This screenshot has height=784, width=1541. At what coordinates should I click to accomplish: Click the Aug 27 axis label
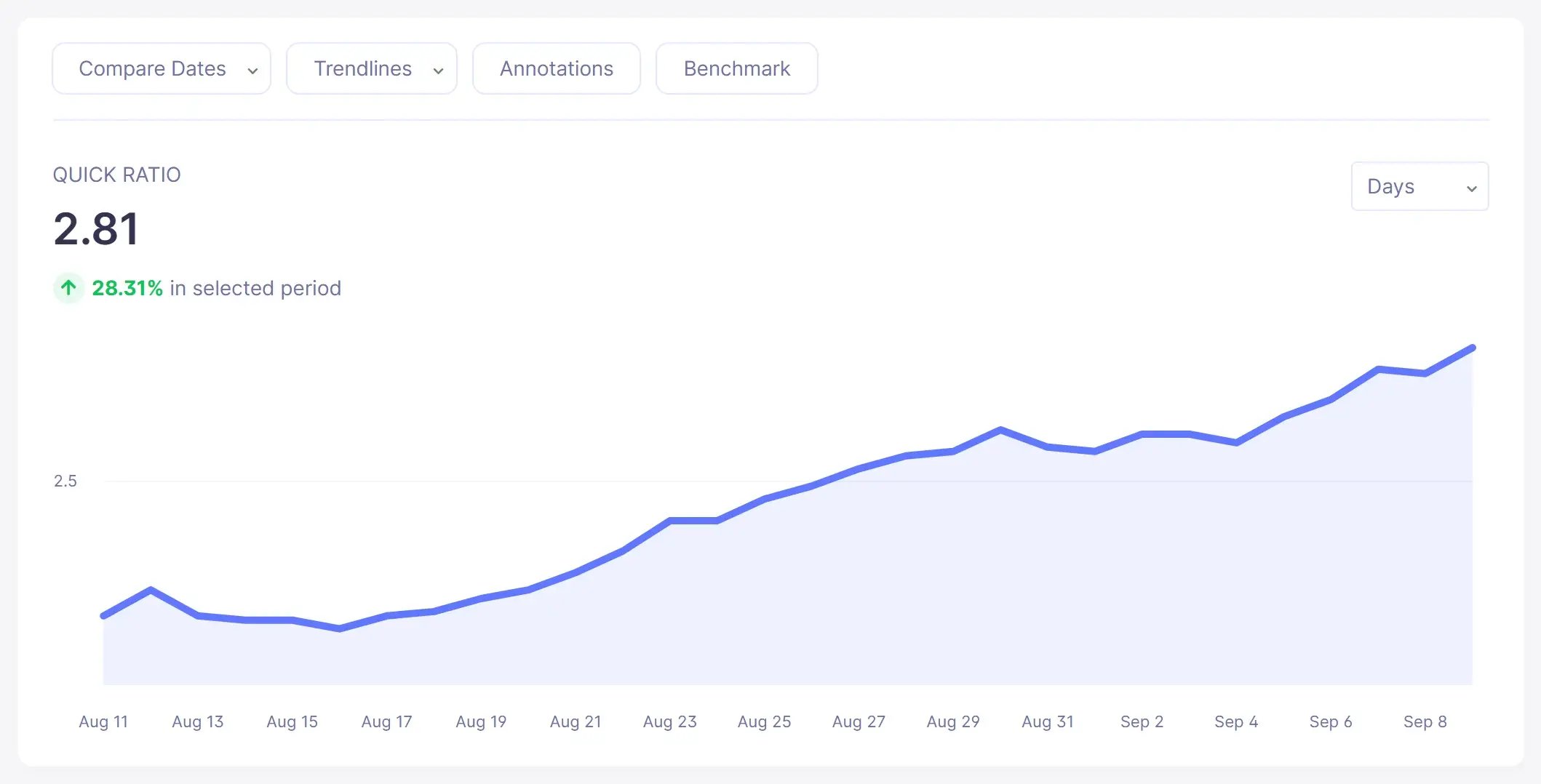coord(859,721)
